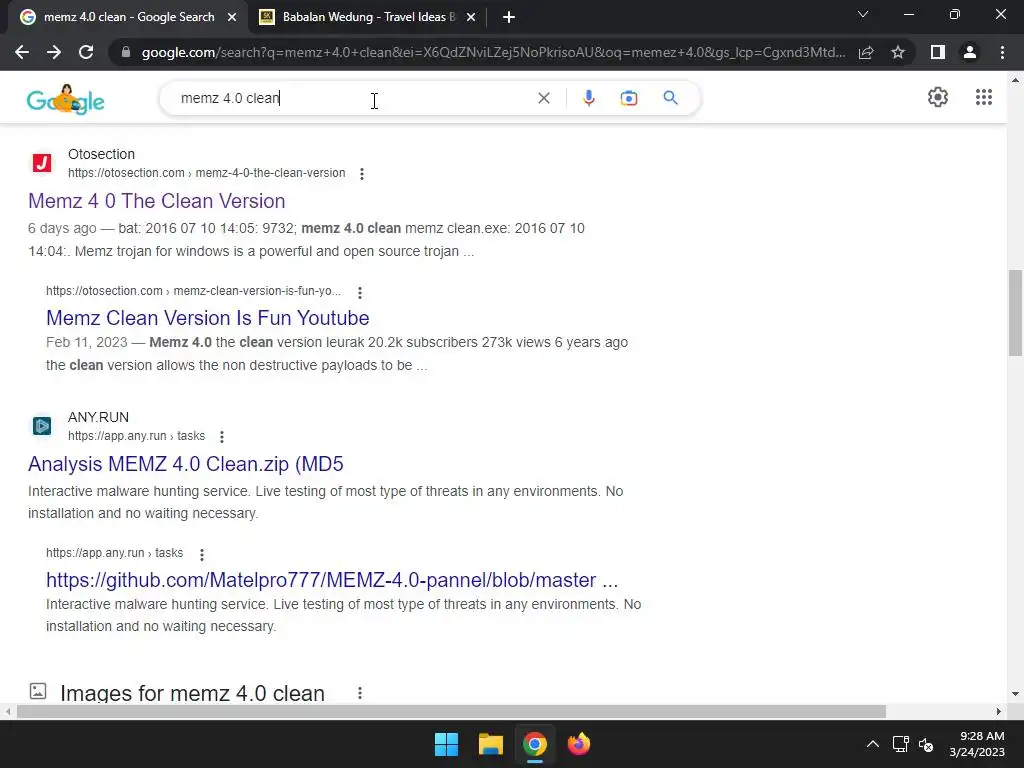Open Chrome three-dot menu

click(x=1002, y=52)
